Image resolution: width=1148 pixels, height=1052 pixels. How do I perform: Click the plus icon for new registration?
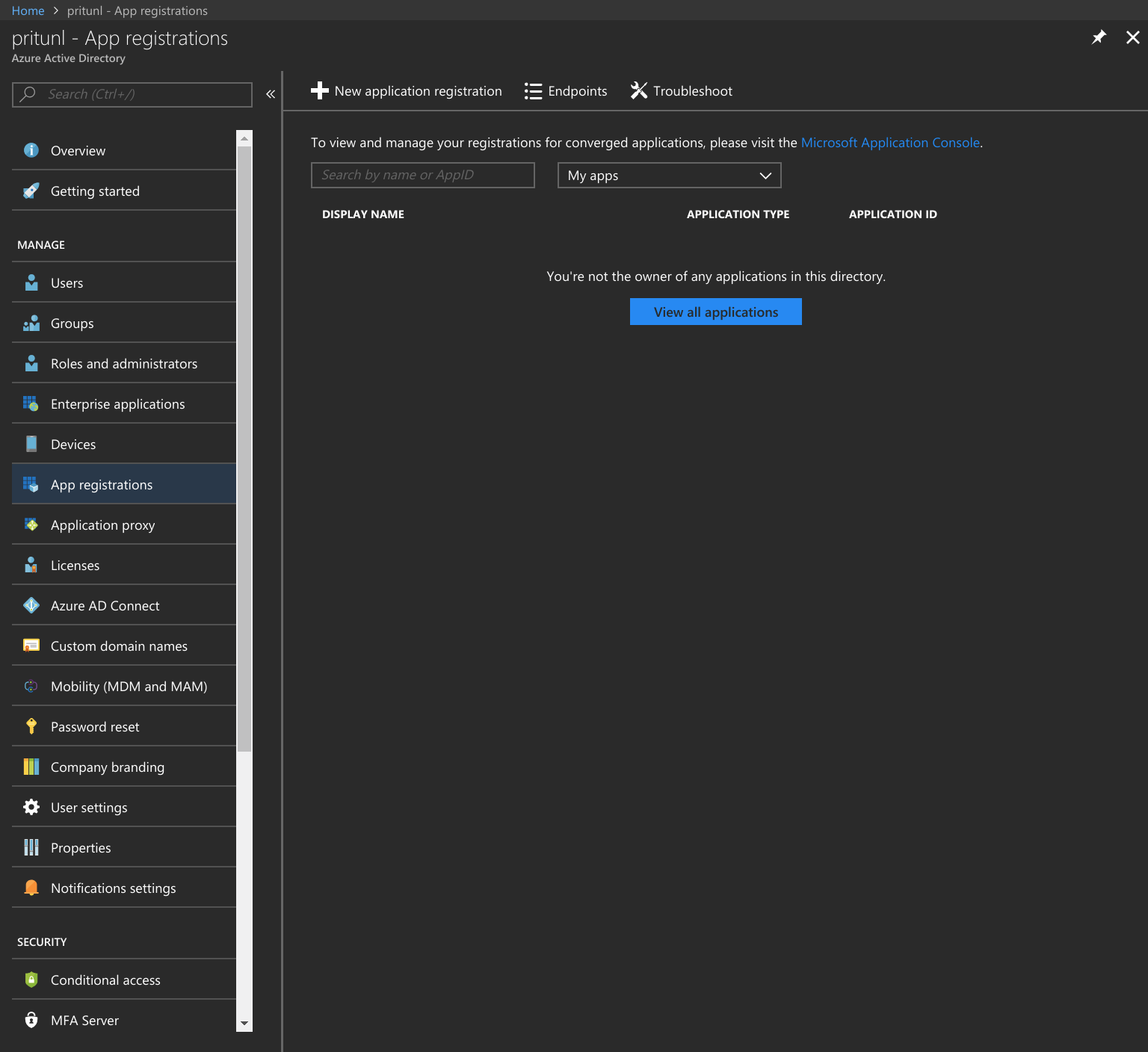pyautogui.click(x=320, y=91)
